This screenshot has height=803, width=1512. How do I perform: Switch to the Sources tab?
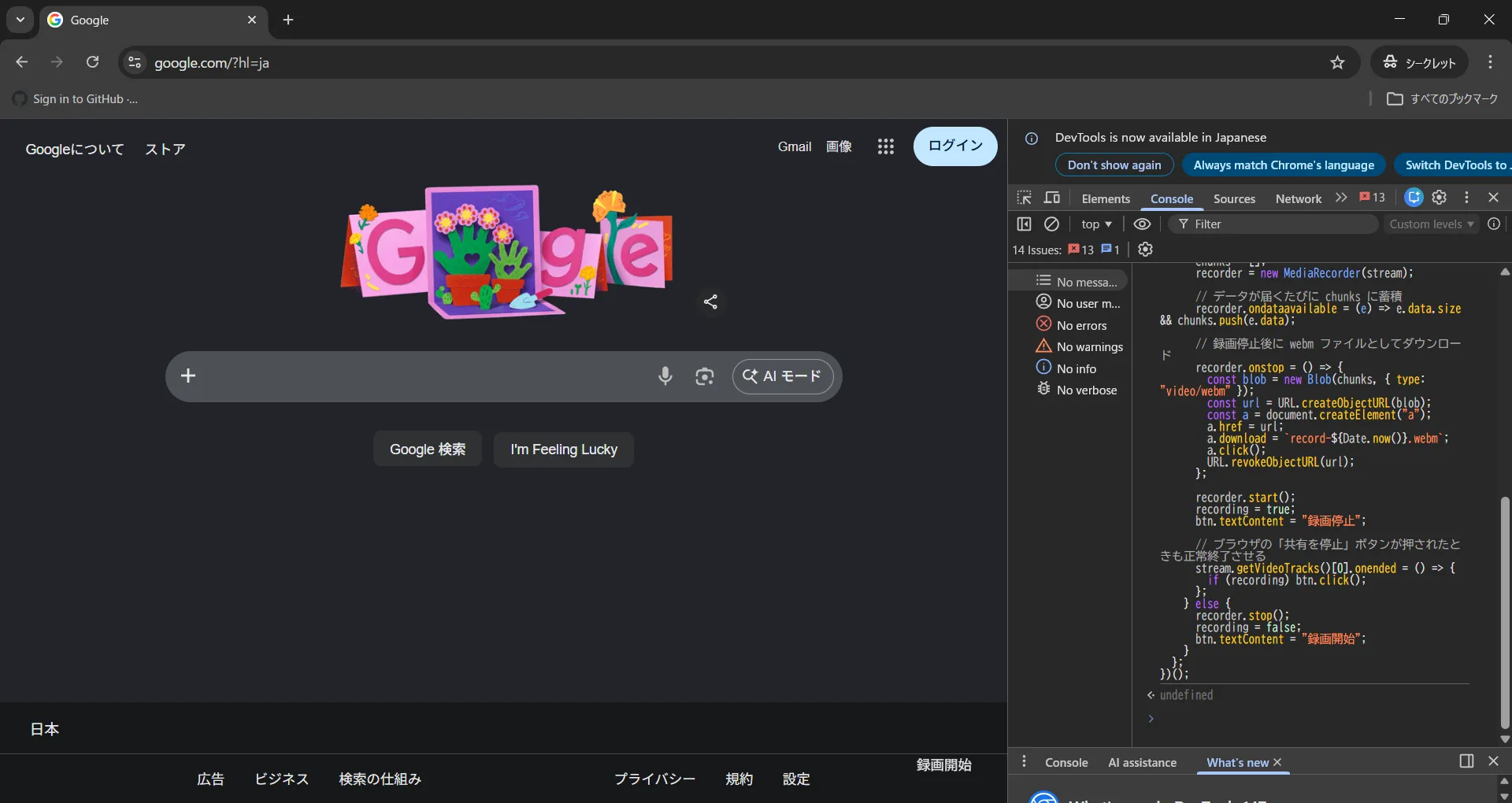tap(1234, 199)
